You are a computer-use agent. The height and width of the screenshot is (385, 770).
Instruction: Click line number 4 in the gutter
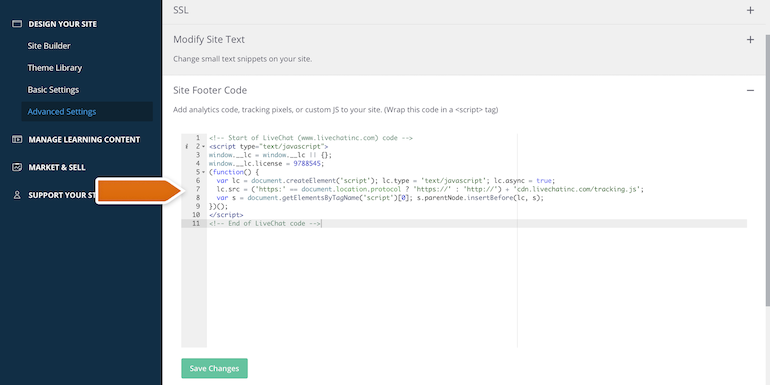tap(197, 164)
